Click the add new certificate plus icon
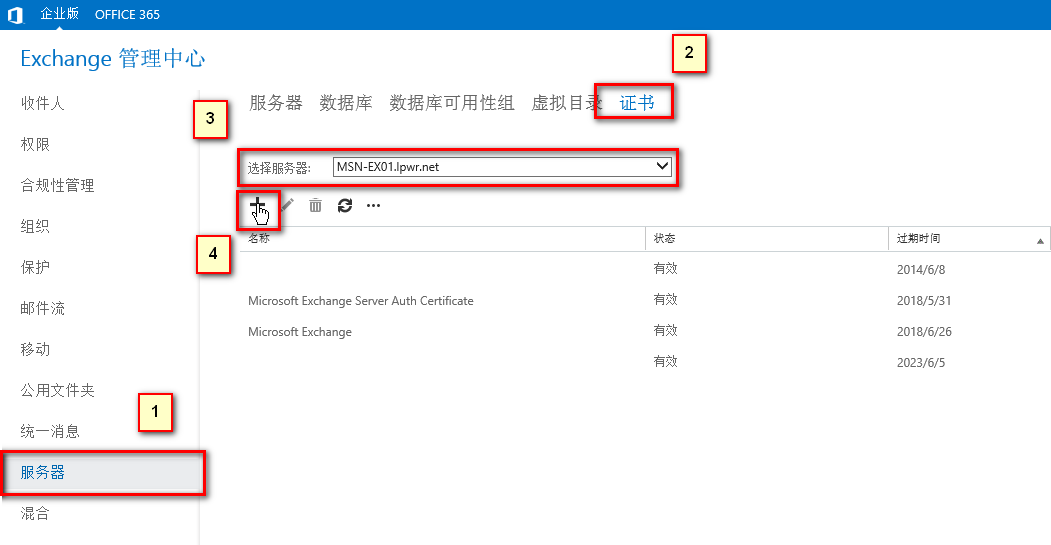 pos(257,205)
